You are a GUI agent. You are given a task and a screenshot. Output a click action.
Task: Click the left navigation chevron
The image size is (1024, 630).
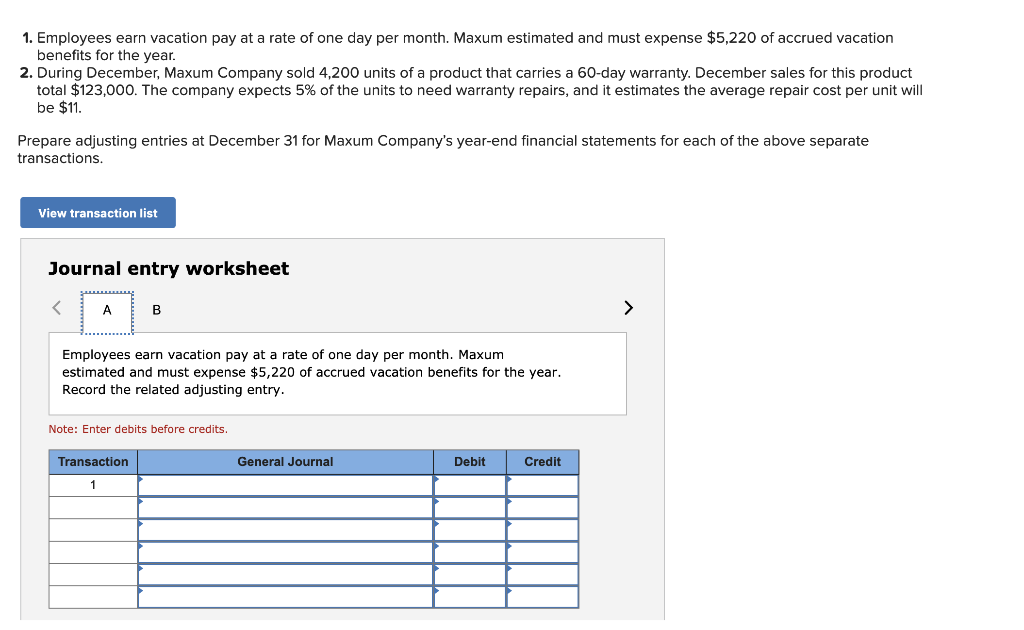[56, 308]
